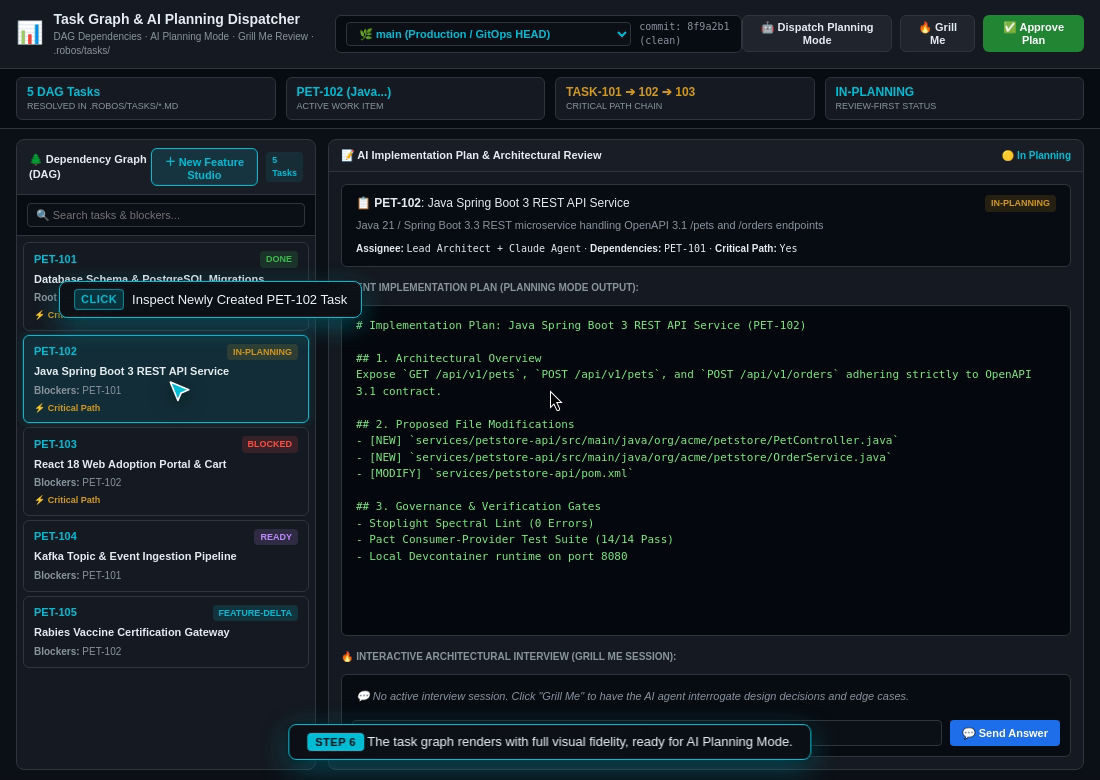The image size is (1100, 780).
Task: Open New Feature Studio
Action: click(x=204, y=168)
